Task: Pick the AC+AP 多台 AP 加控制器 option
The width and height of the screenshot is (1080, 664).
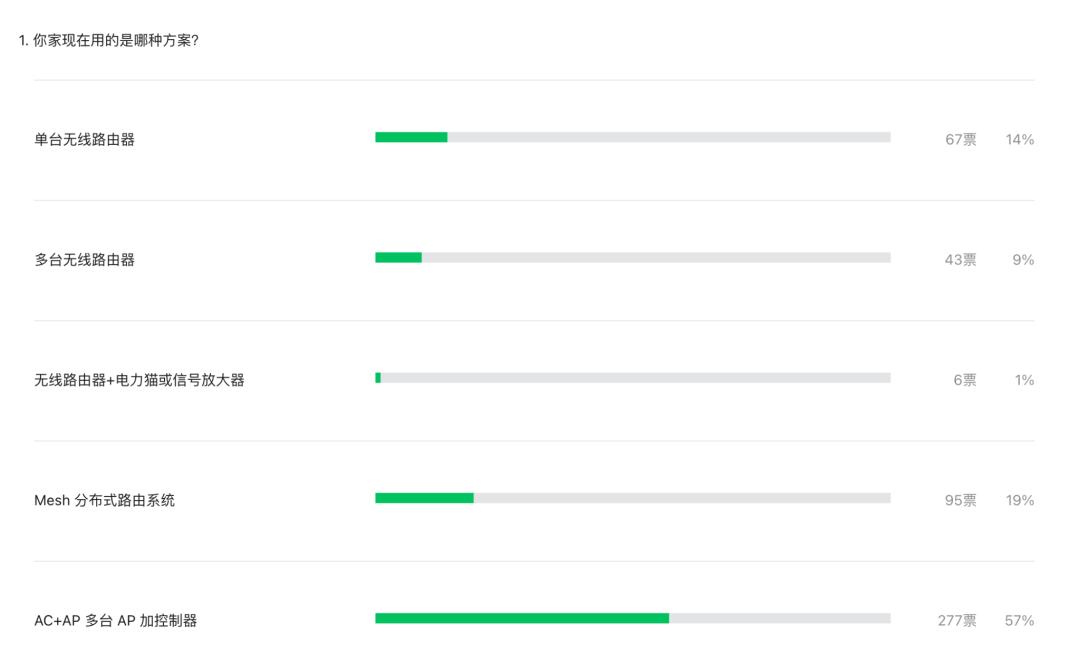Action: pos(116,621)
